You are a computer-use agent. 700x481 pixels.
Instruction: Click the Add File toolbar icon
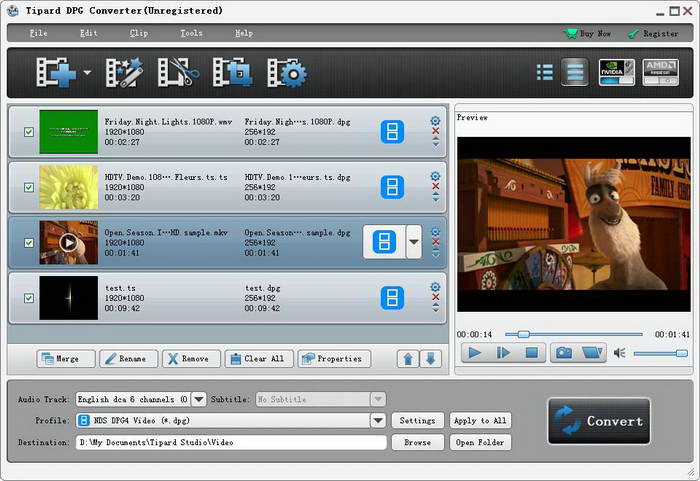coord(56,73)
